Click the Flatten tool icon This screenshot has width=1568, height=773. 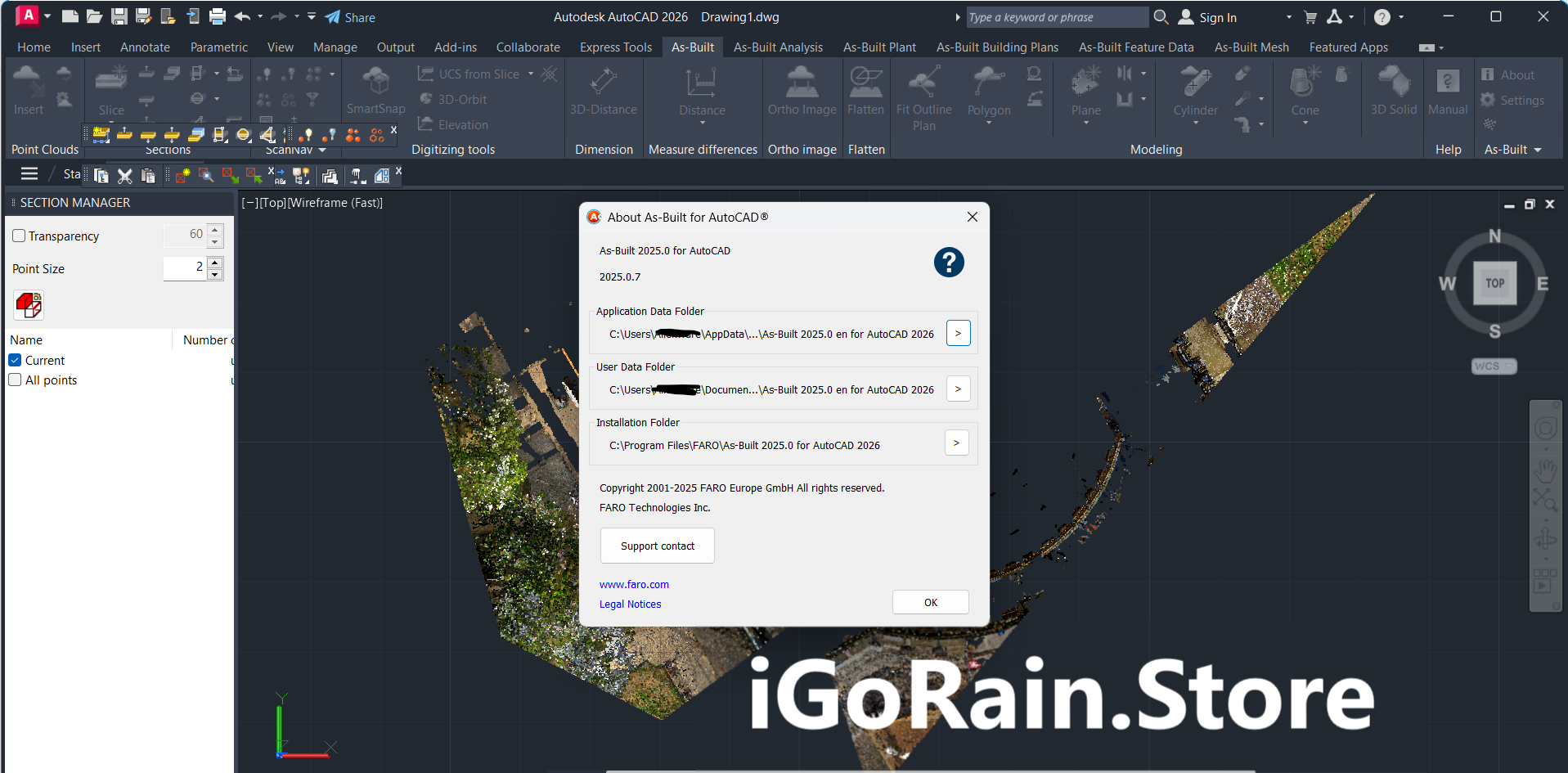click(865, 84)
